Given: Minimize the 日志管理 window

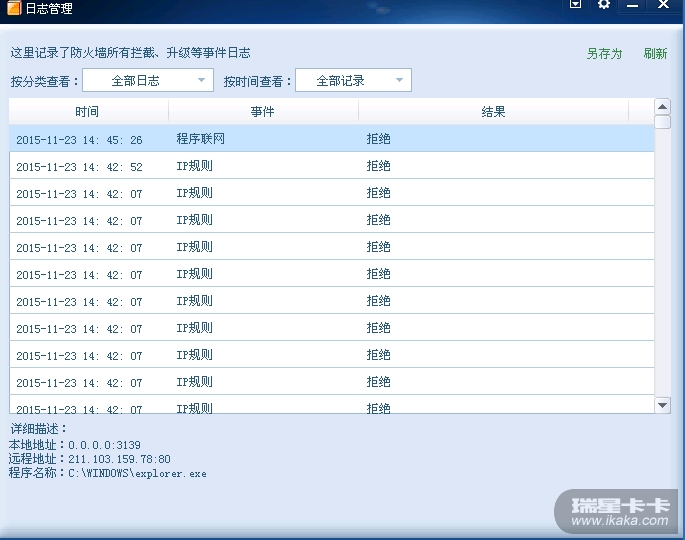Looking at the screenshot, I should coord(632,5).
